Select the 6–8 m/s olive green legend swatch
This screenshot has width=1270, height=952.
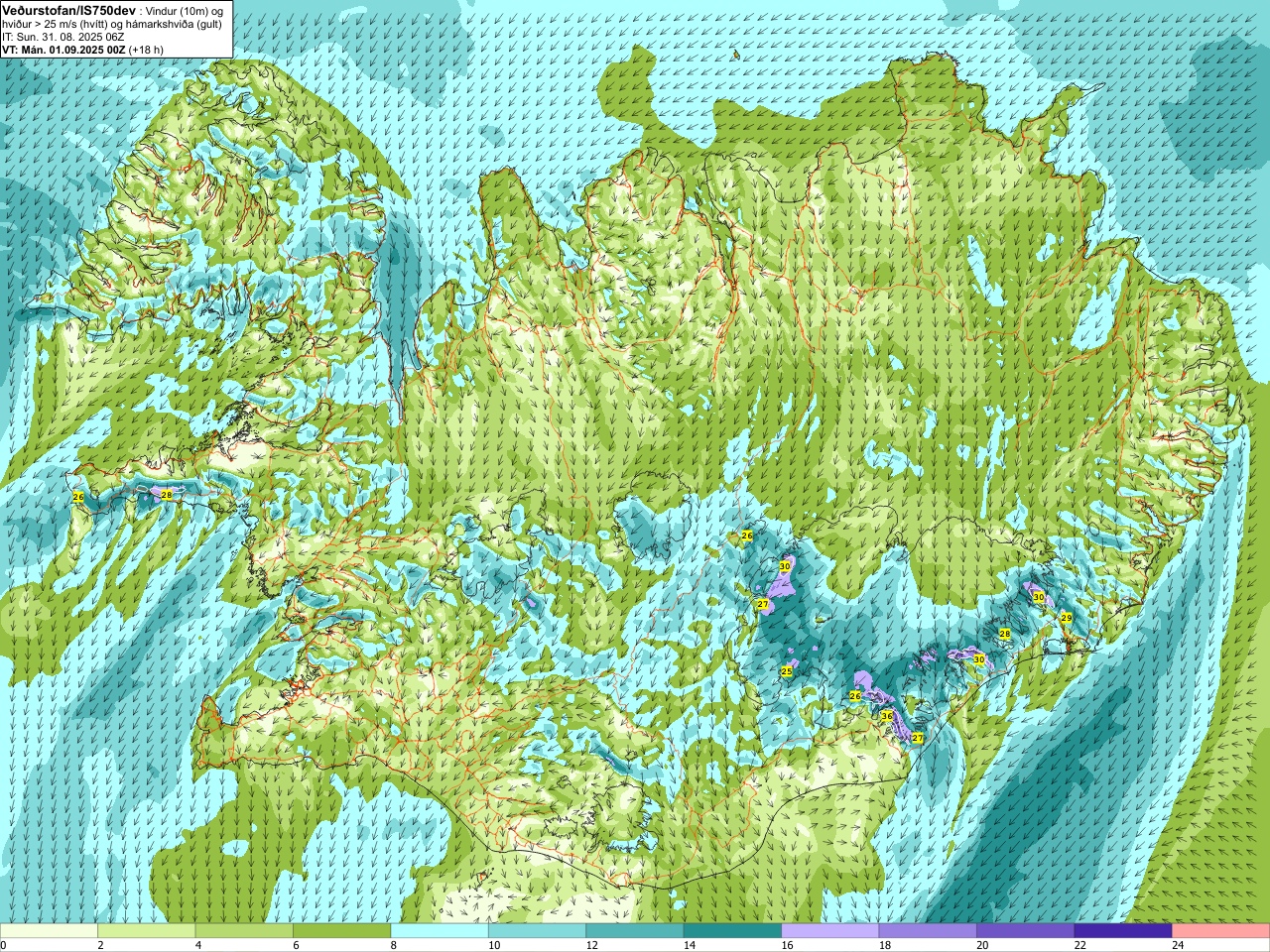(x=342, y=931)
